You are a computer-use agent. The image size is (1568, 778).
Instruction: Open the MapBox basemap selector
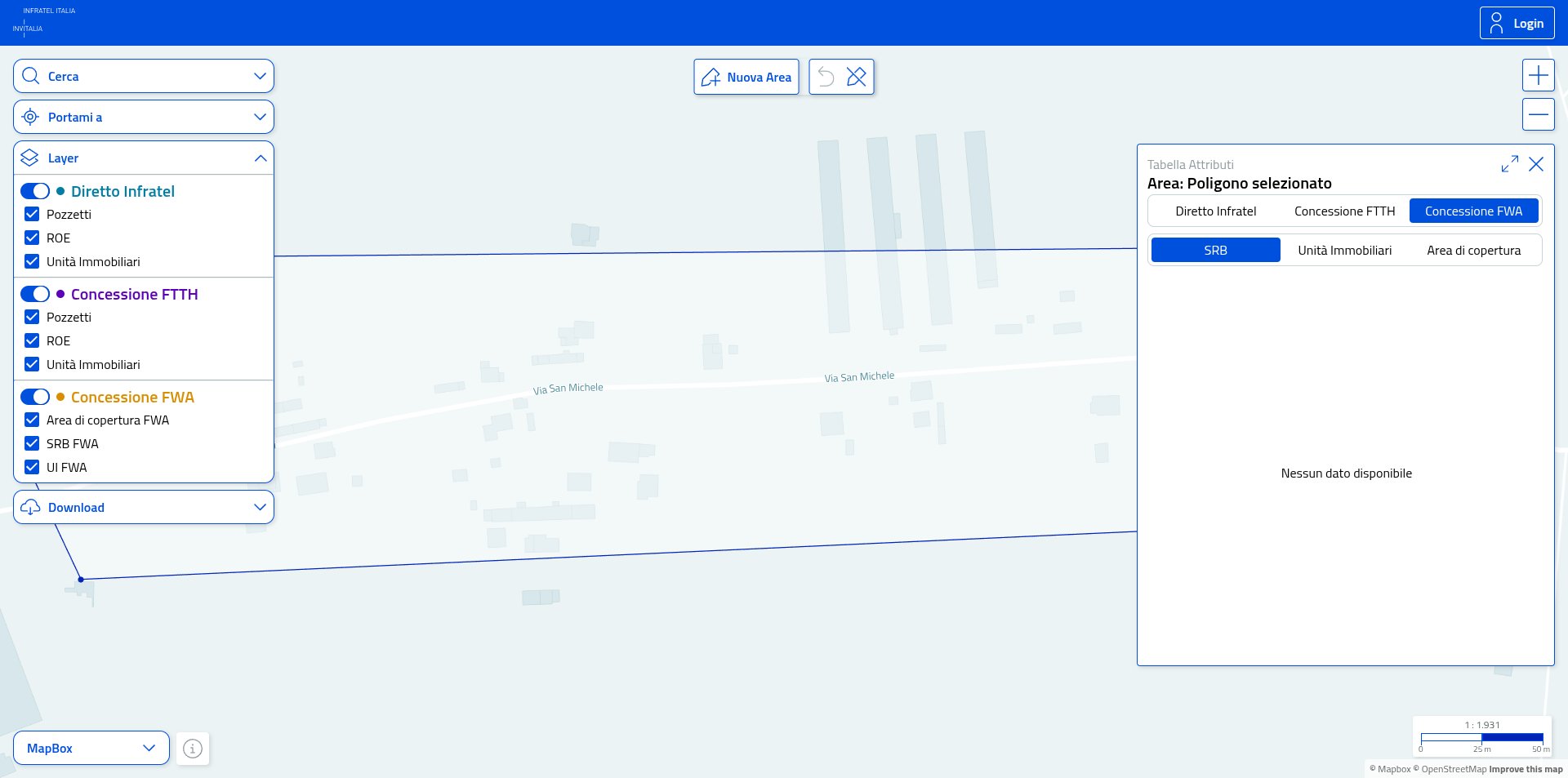[x=91, y=748]
